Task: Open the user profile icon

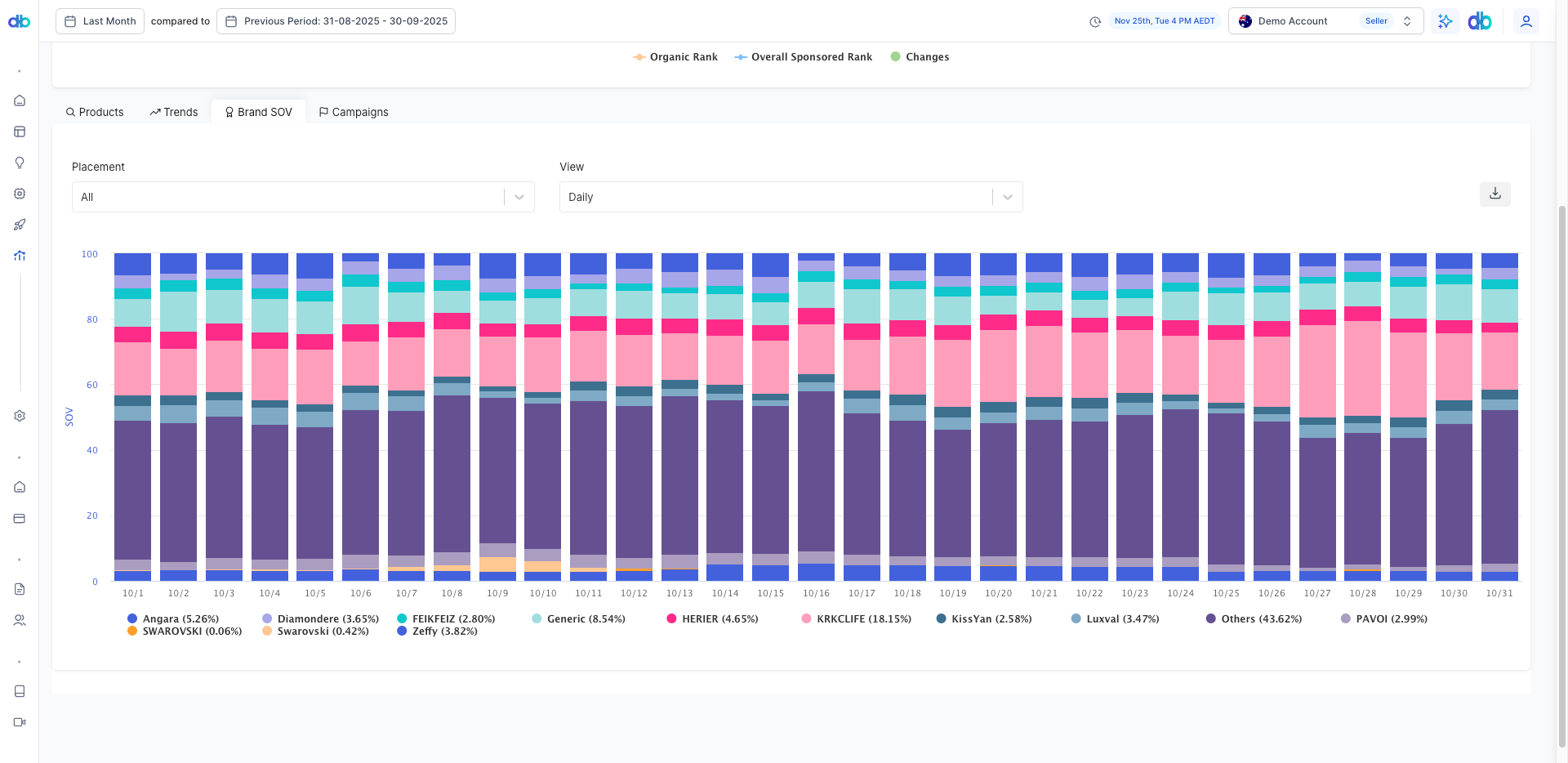Action: pyautogui.click(x=1526, y=21)
